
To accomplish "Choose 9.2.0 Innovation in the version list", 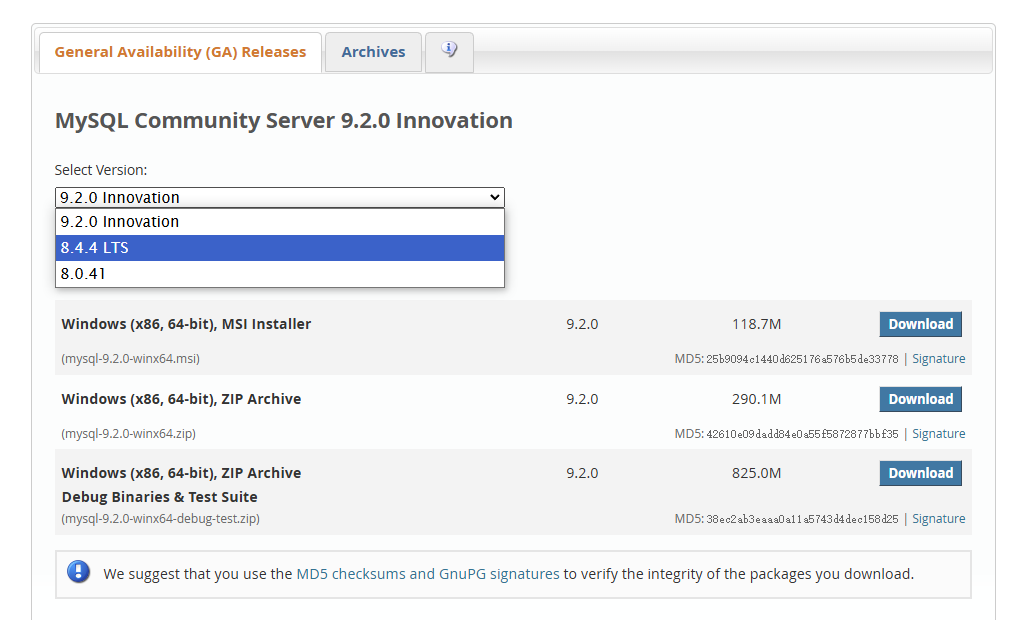I will [x=280, y=222].
